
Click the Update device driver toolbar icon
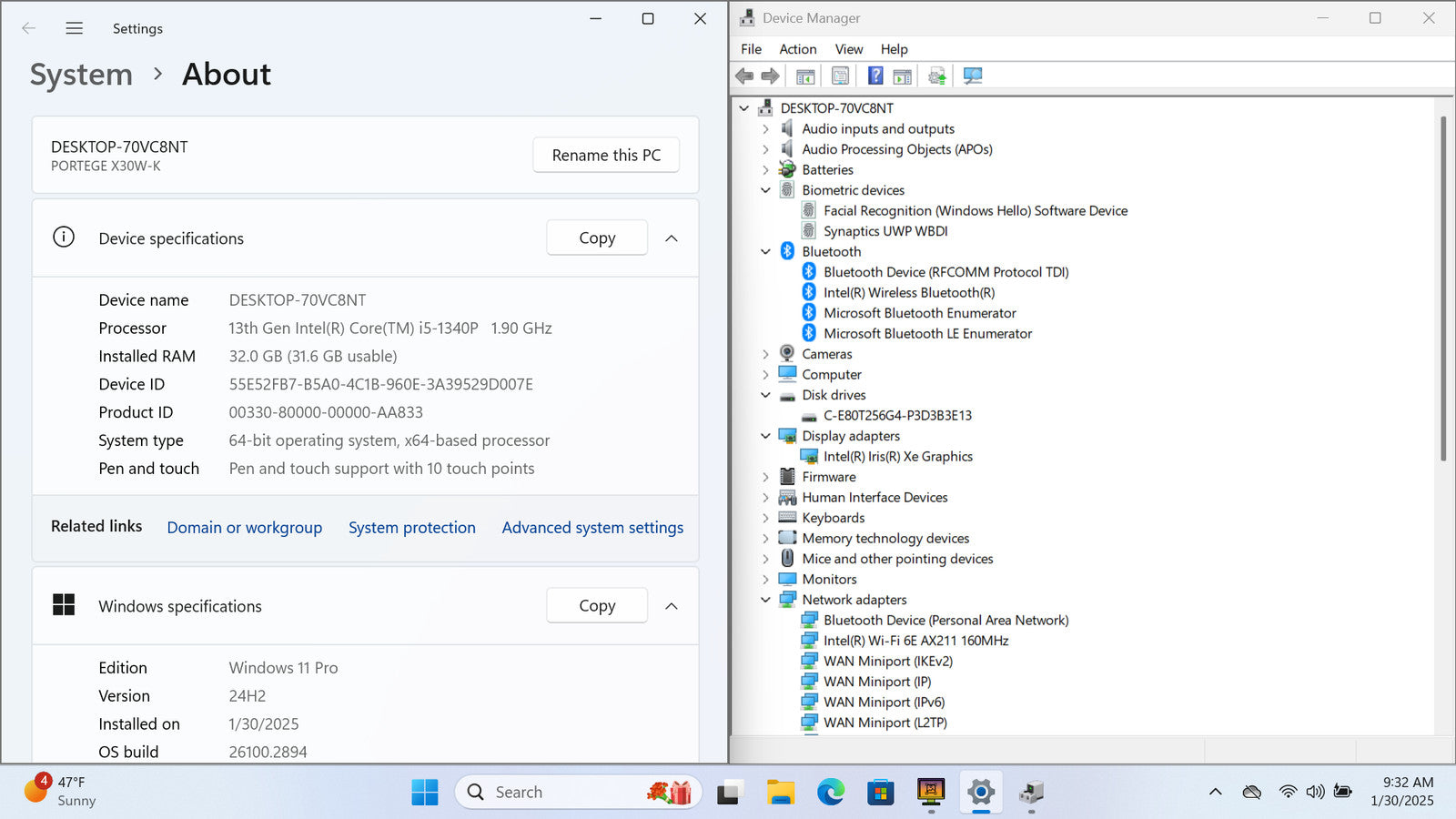[x=936, y=76]
